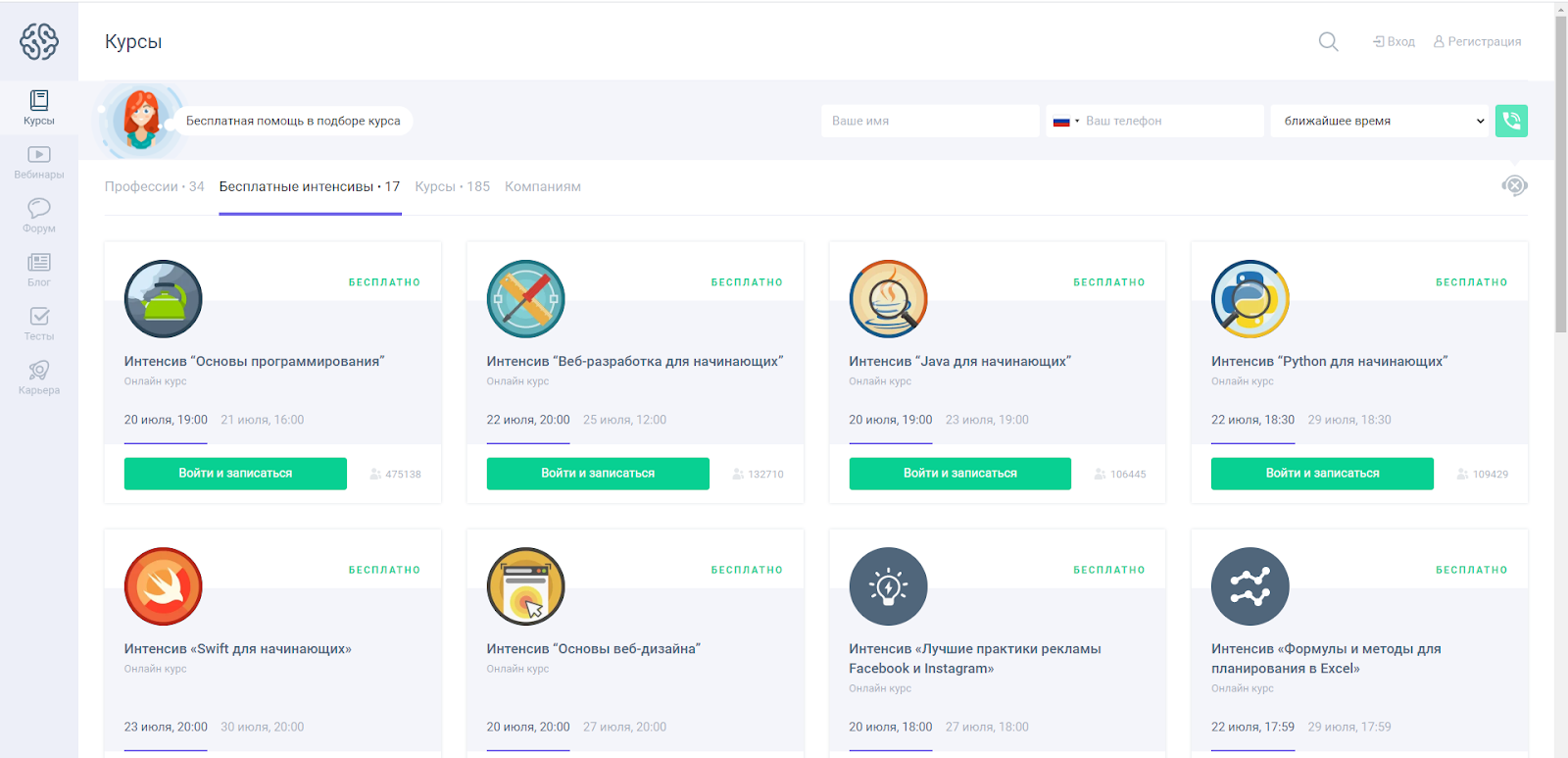Image resolution: width=1568 pixels, height=758 pixels.
Task: Open the country flag phone code selector
Action: tap(1066, 122)
